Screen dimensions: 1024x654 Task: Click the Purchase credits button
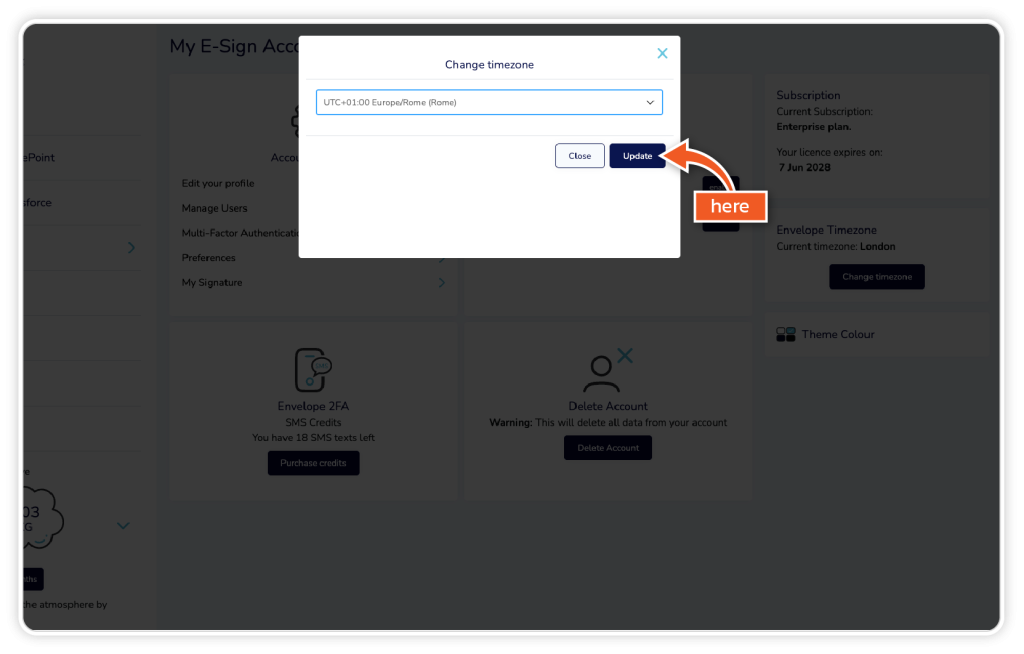(313, 463)
